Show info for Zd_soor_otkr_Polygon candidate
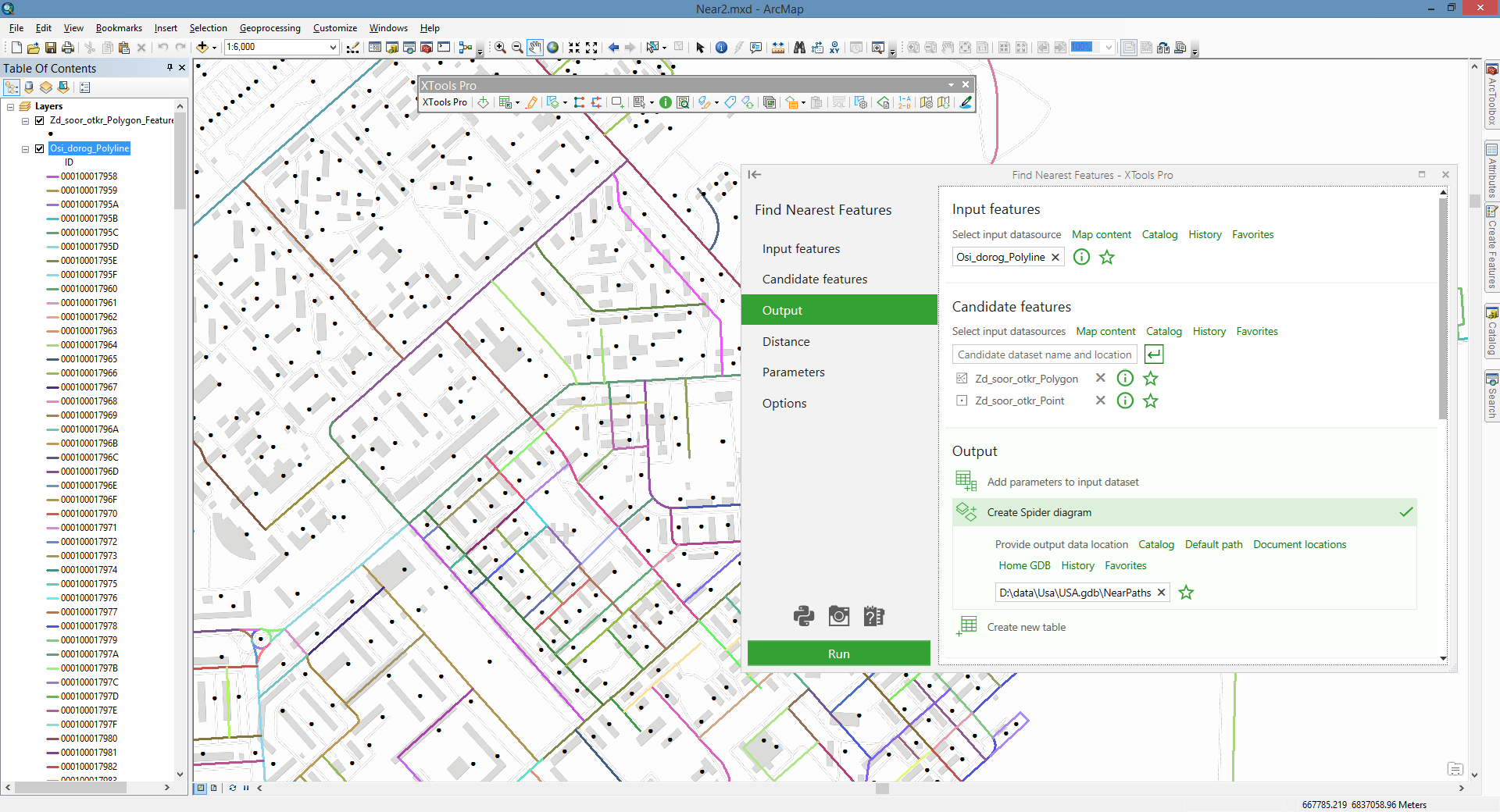Screen dimensions: 1500x812 click(1125, 379)
